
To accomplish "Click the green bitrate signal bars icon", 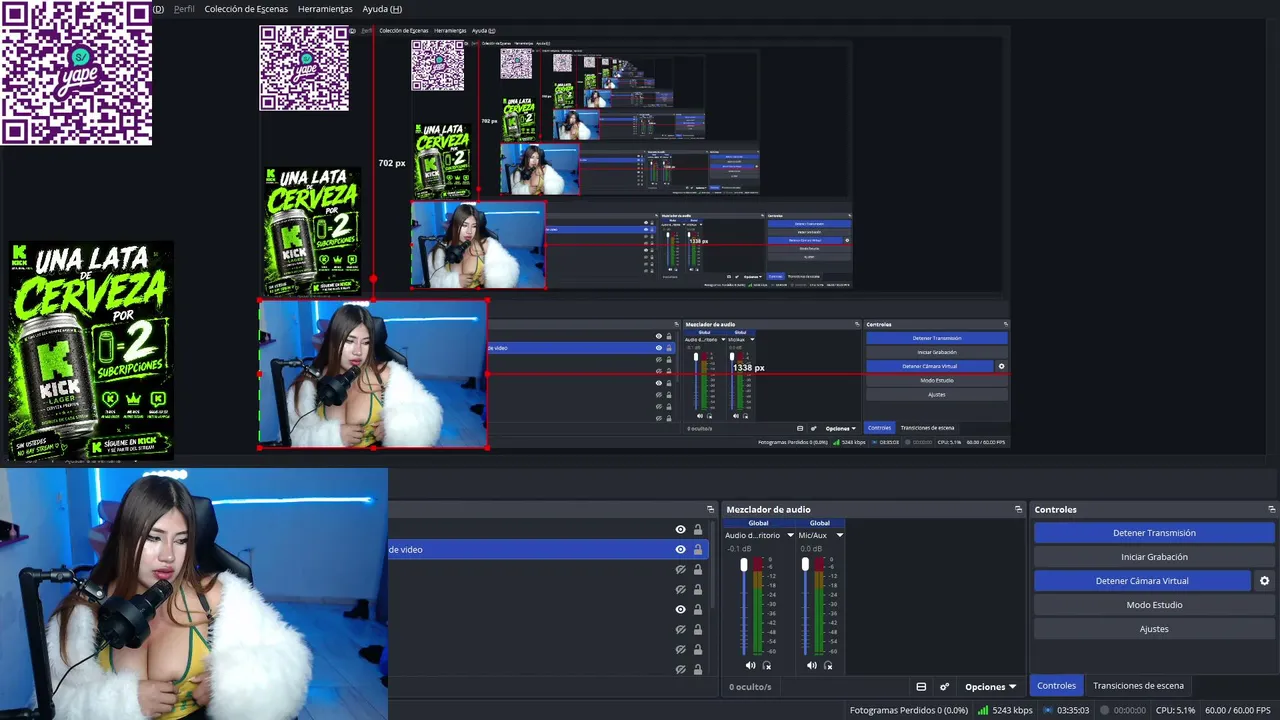I will tap(983, 710).
